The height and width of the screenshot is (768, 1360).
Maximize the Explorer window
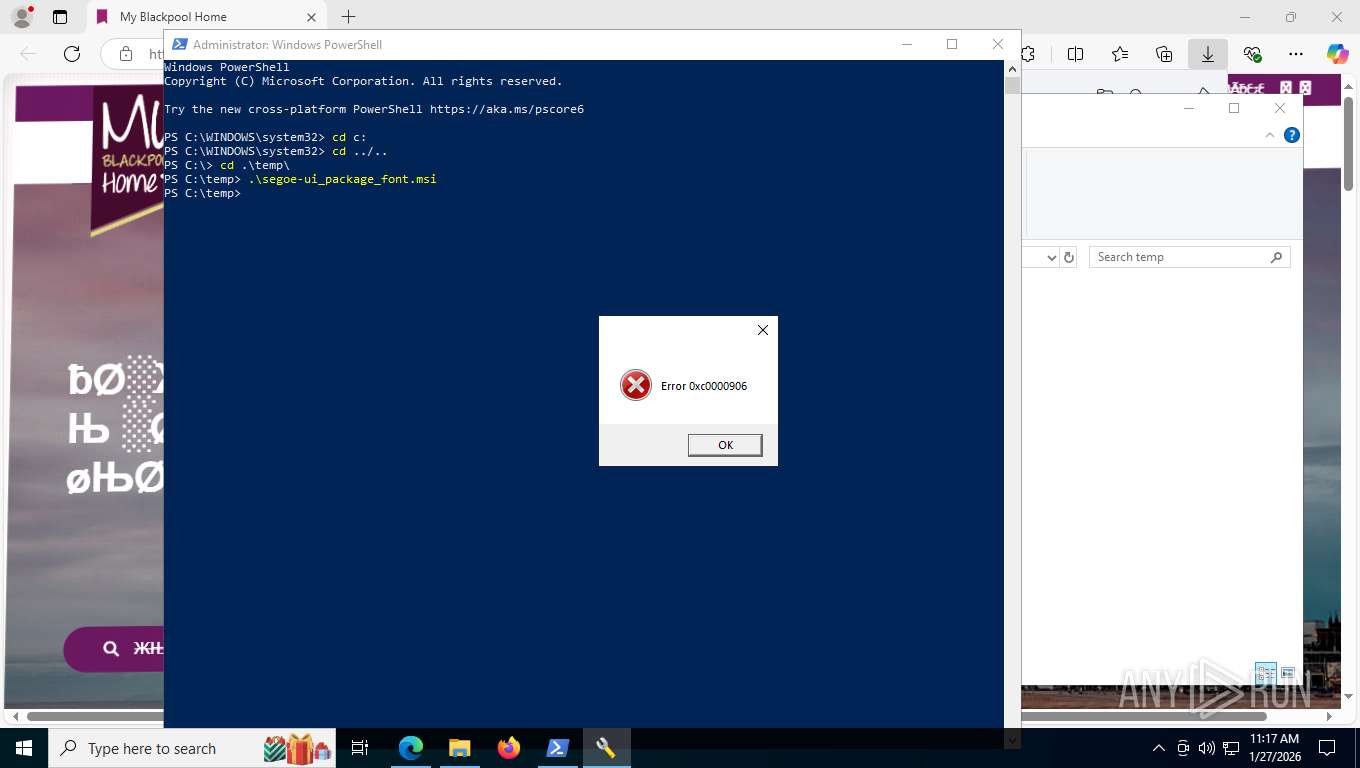tap(1234, 108)
